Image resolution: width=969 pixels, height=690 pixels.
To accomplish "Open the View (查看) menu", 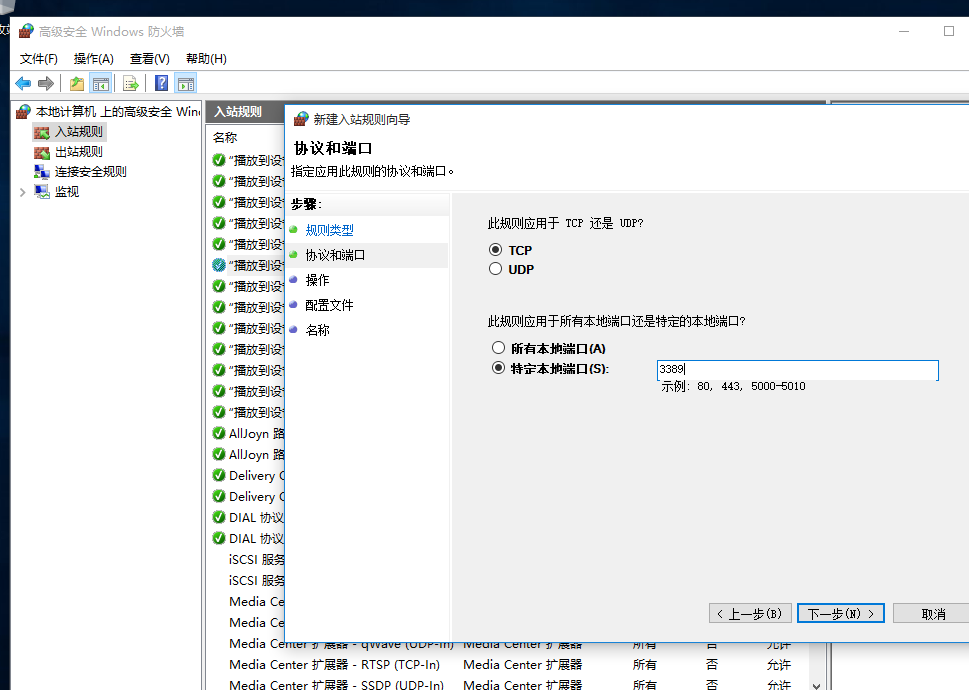I will (x=150, y=59).
